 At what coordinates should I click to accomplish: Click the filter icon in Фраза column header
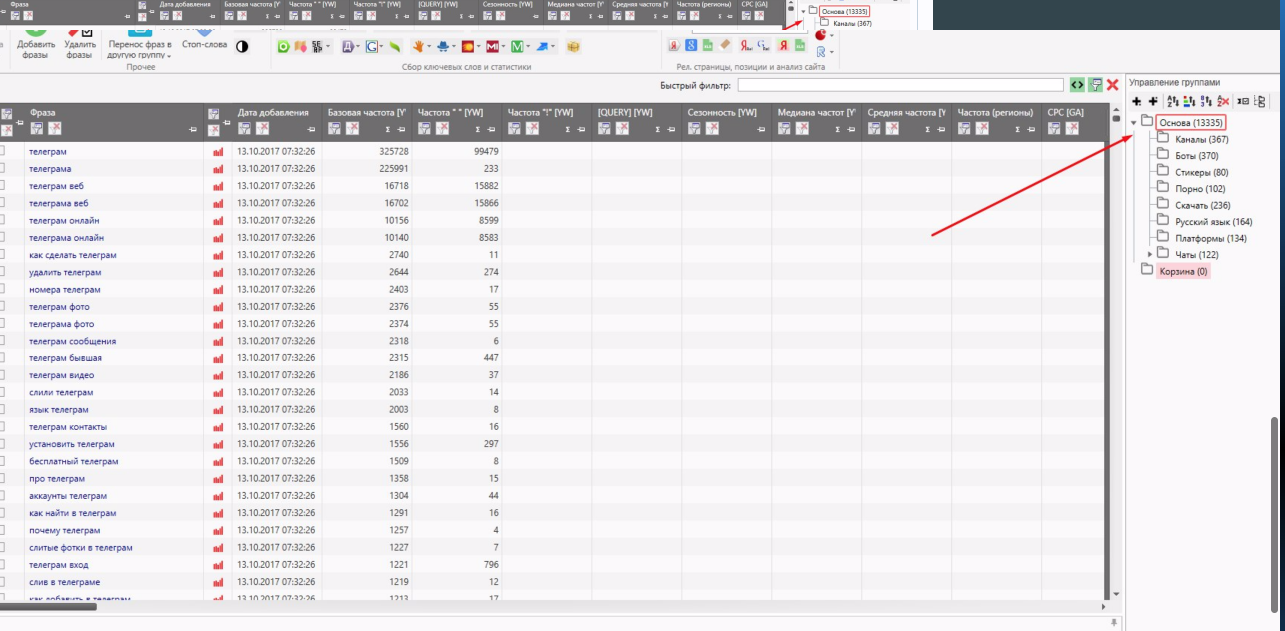pyautogui.click(x=36, y=128)
